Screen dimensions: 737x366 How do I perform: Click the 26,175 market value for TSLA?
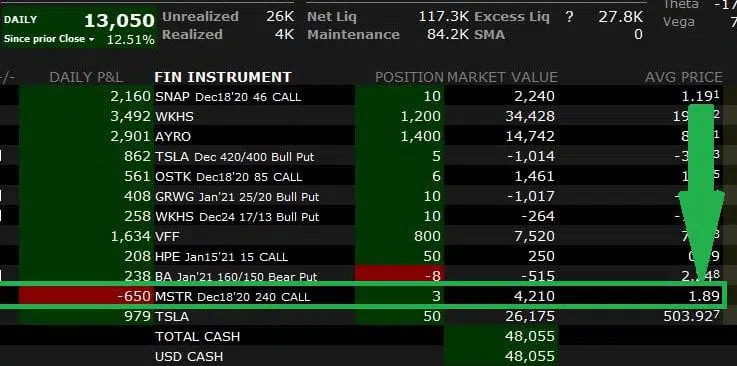tap(530, 316)
